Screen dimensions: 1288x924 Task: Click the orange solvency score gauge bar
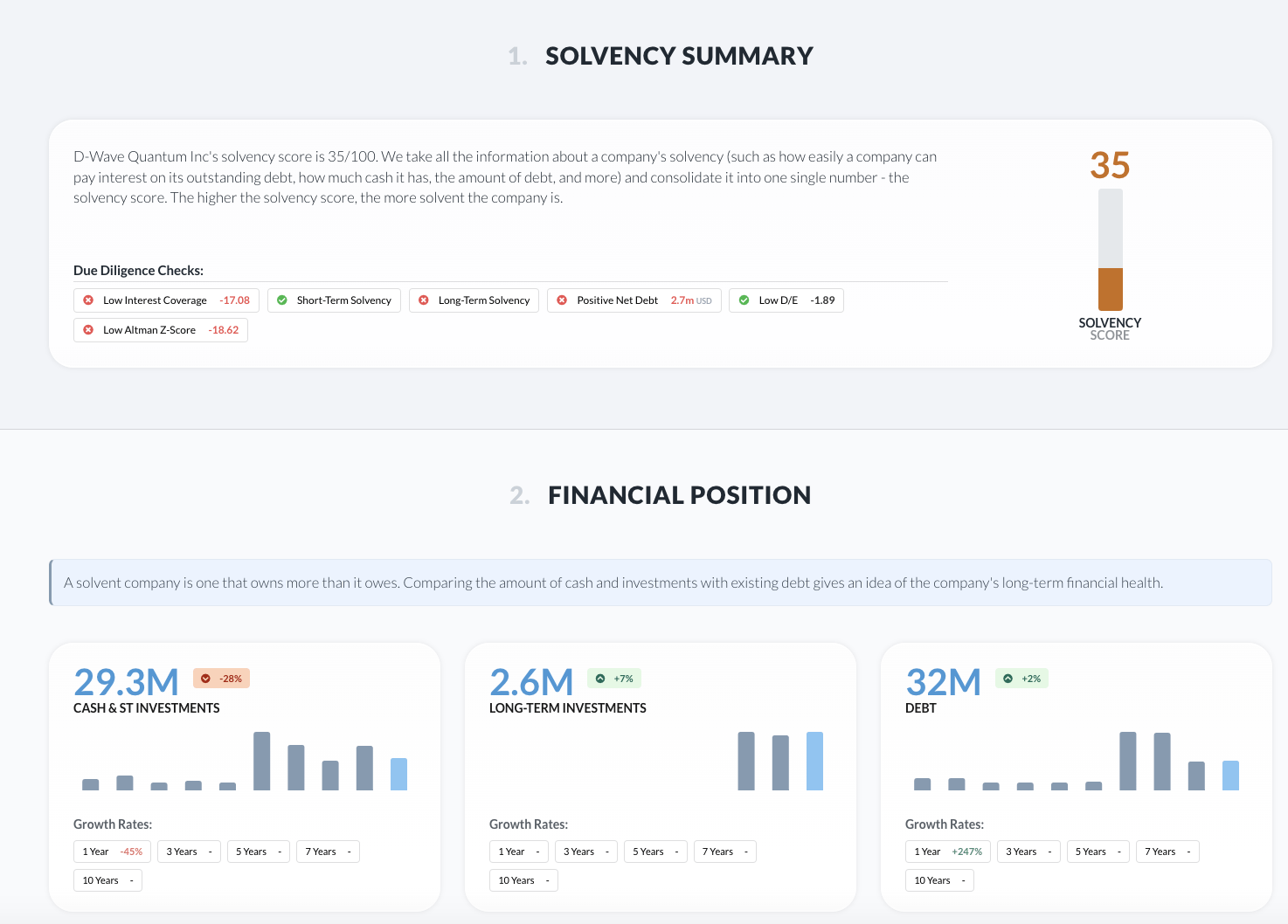tap(1110, 289)
